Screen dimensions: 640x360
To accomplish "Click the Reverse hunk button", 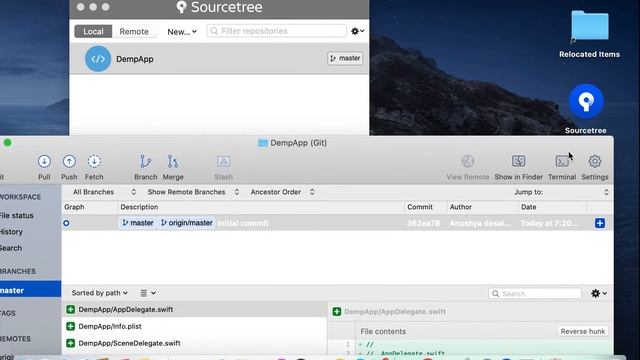I will (582, 331).
